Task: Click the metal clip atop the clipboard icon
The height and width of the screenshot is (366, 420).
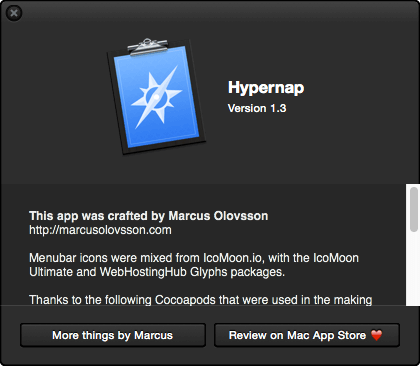Action: coord(148,46)
